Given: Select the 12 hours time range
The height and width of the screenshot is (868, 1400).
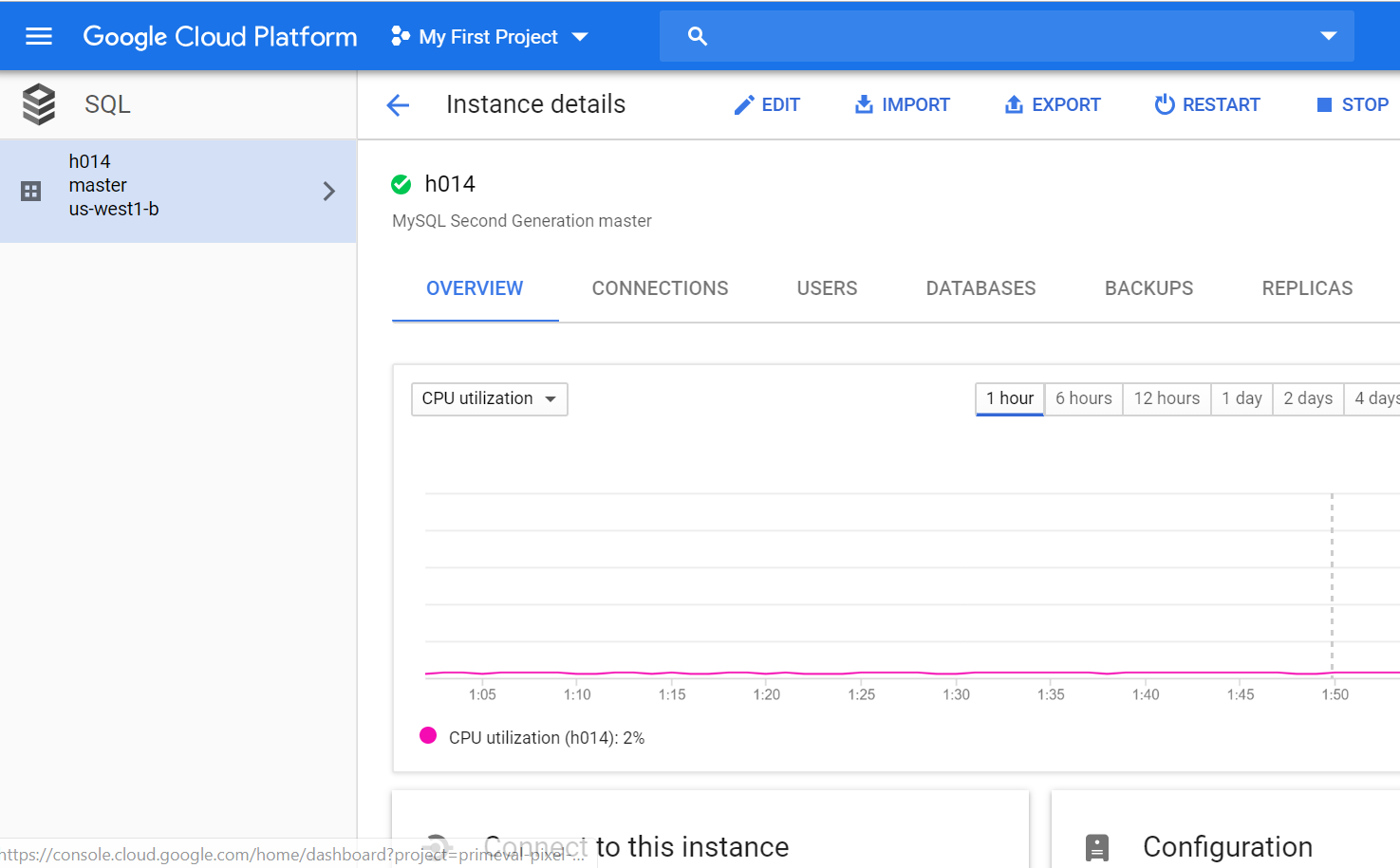Looking at the screenshot, I should pyautogui.click(x=1167, y=398).
